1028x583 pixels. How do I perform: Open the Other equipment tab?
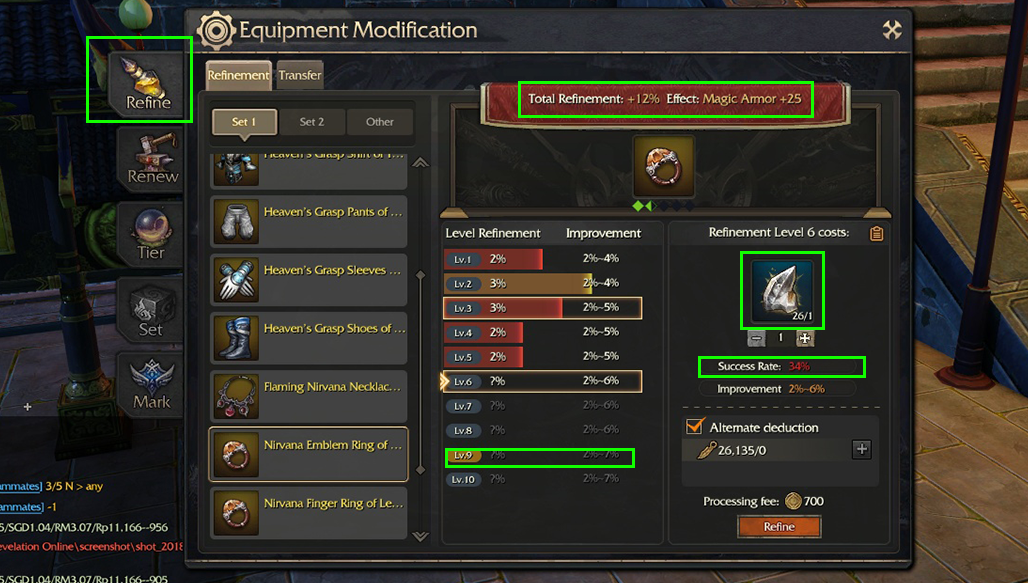[x=380, y=122]
